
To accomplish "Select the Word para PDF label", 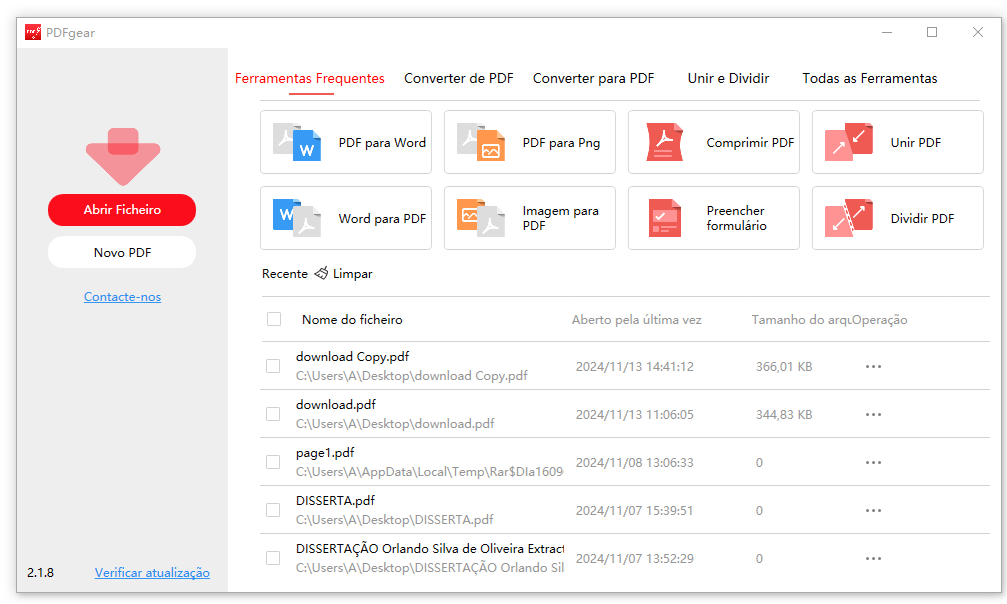I will click(x=382, y=218).
